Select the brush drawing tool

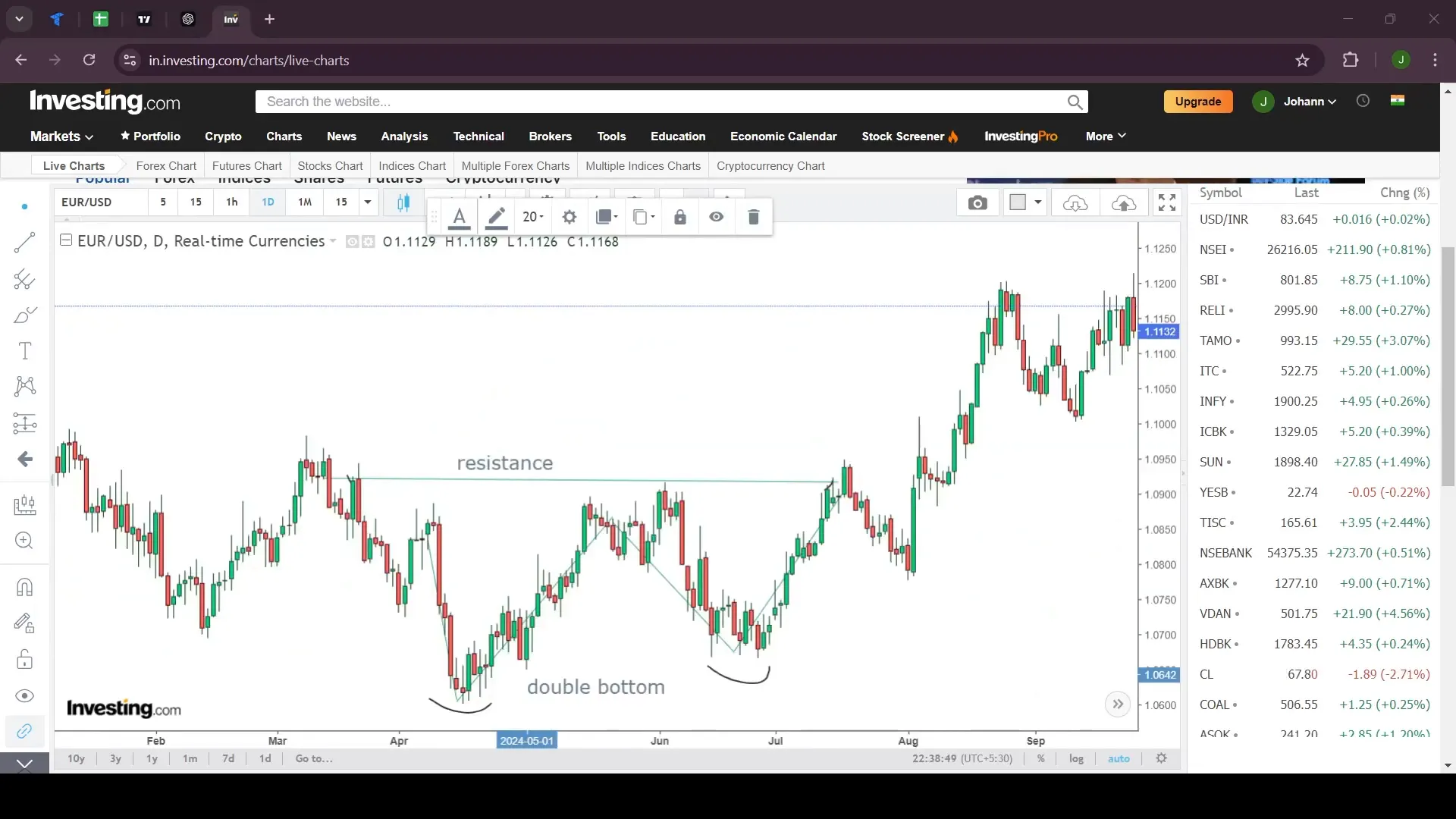24,315
